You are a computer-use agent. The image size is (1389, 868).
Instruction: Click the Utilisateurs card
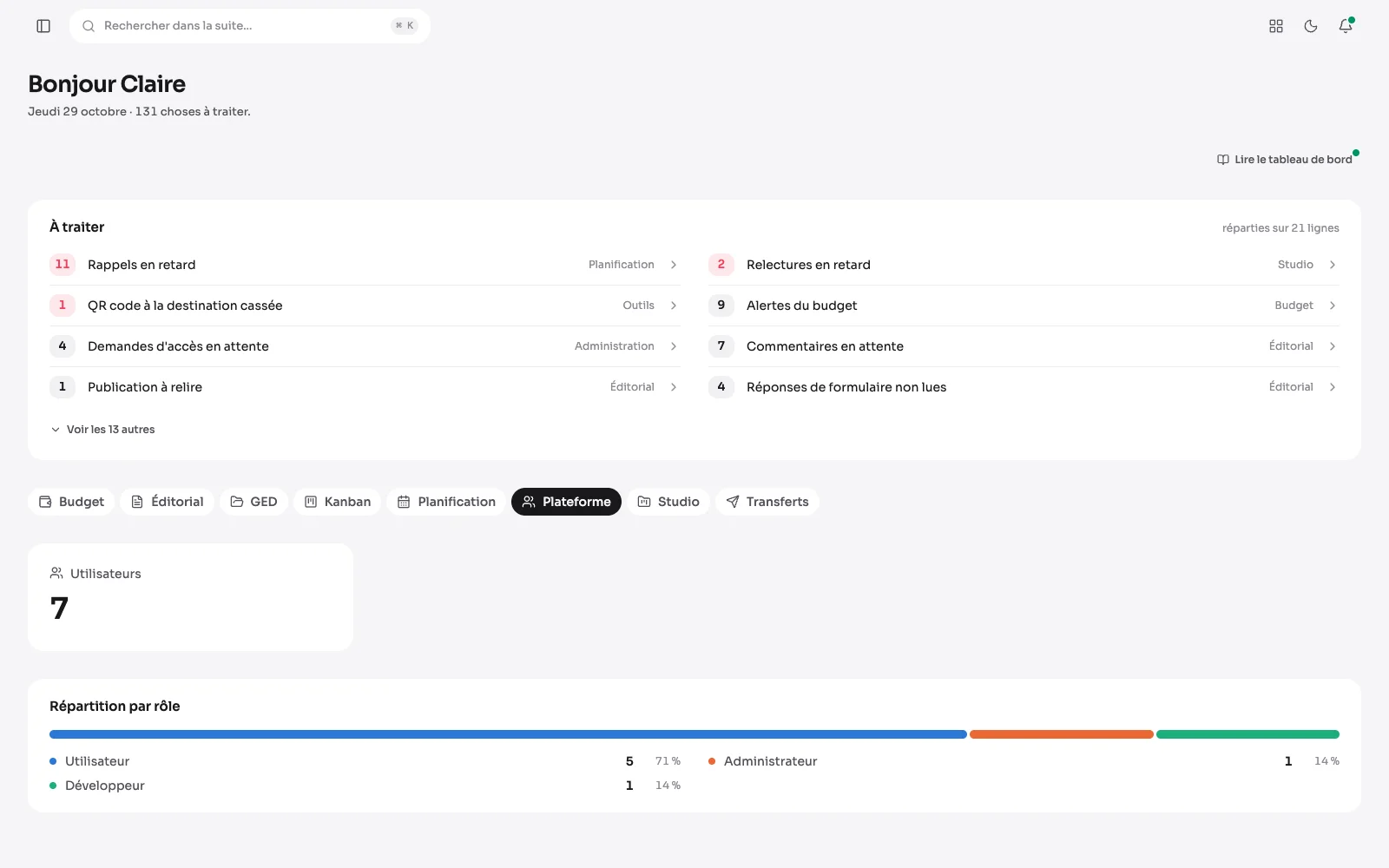[x=190, y=597]
